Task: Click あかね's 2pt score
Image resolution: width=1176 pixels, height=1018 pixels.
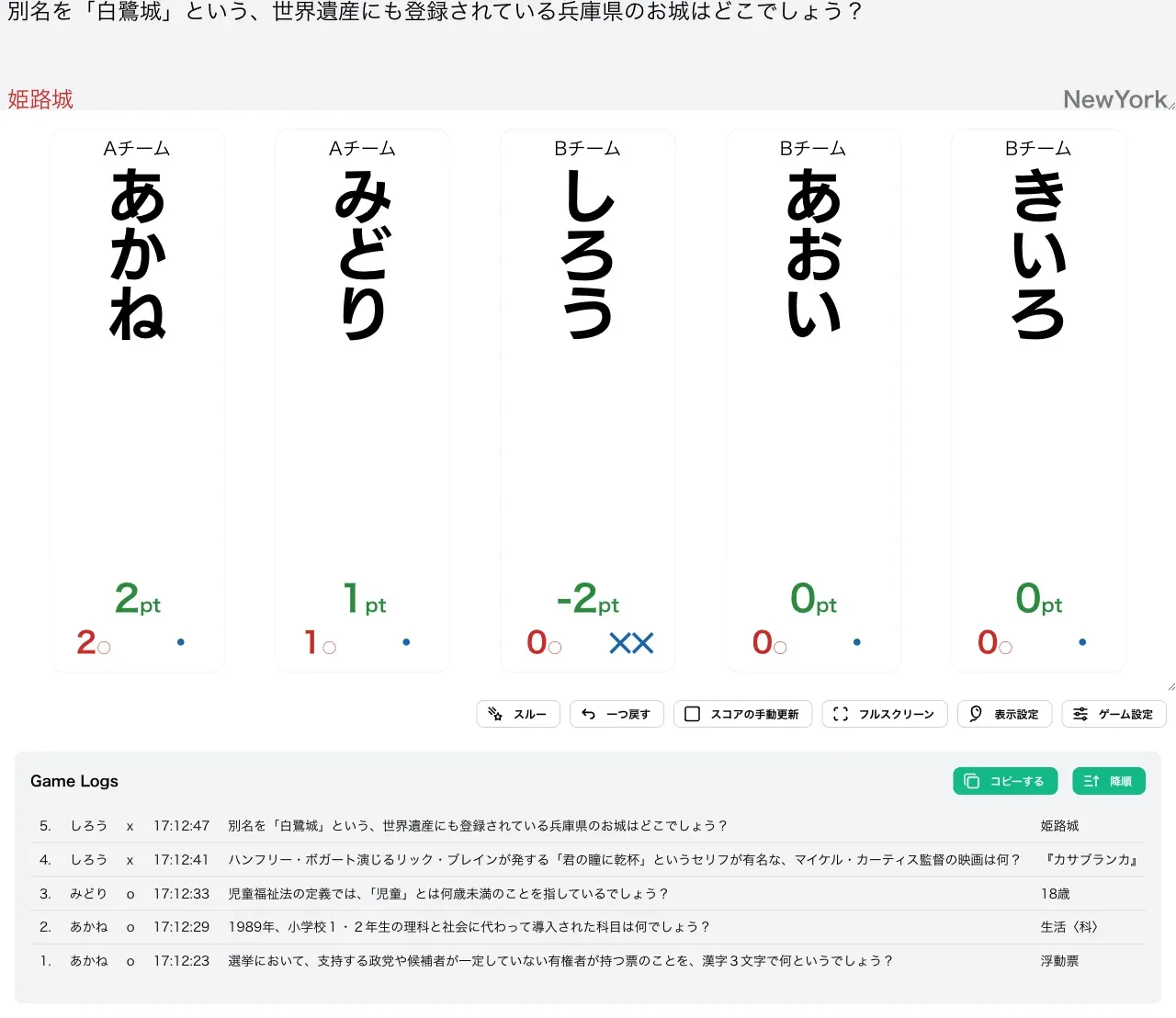Action: (138, 599)
